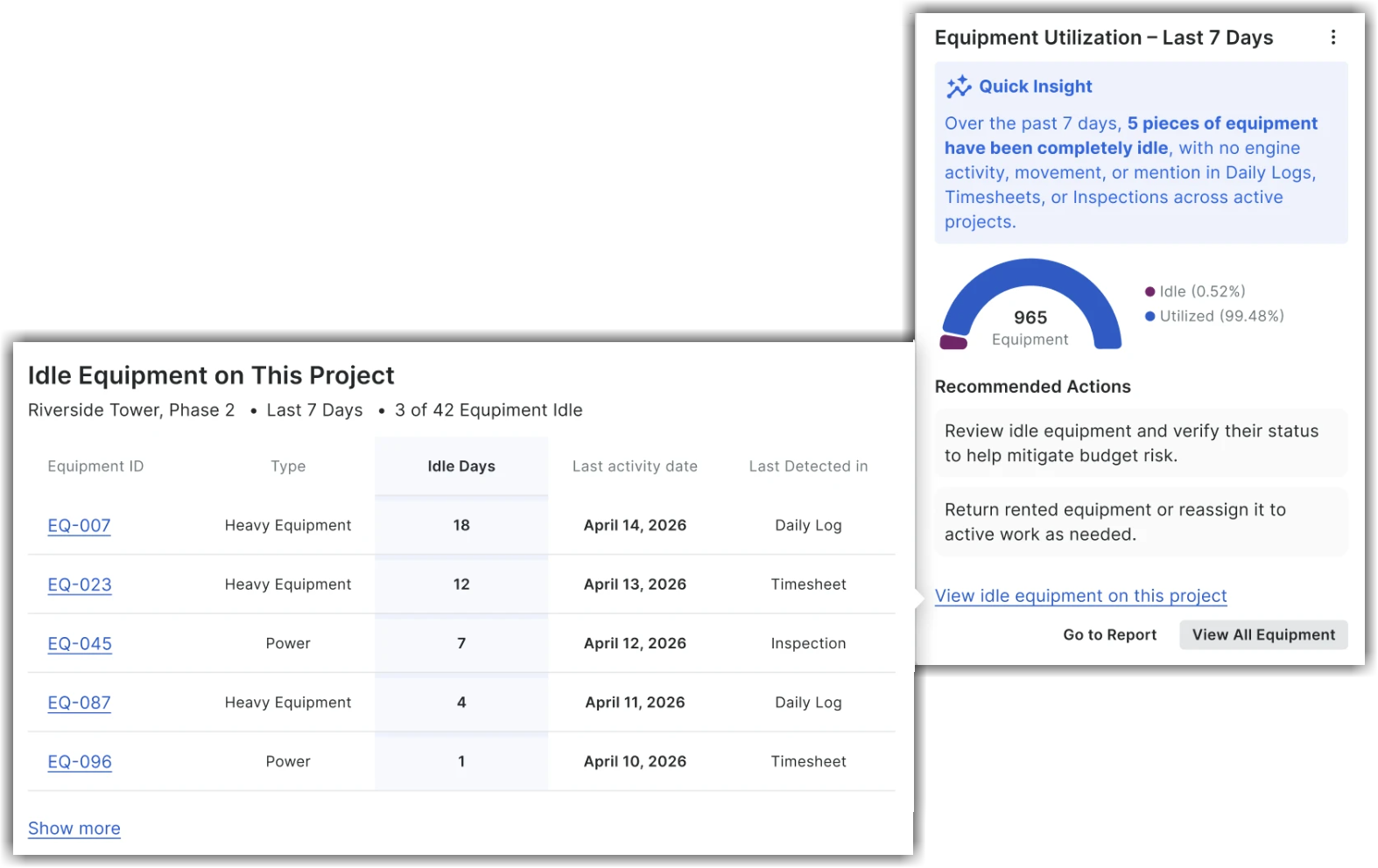Click the Power type in EQ-096 row
Screen dimensions: 1378x868
pyautogui.click(x=288, y=761)
